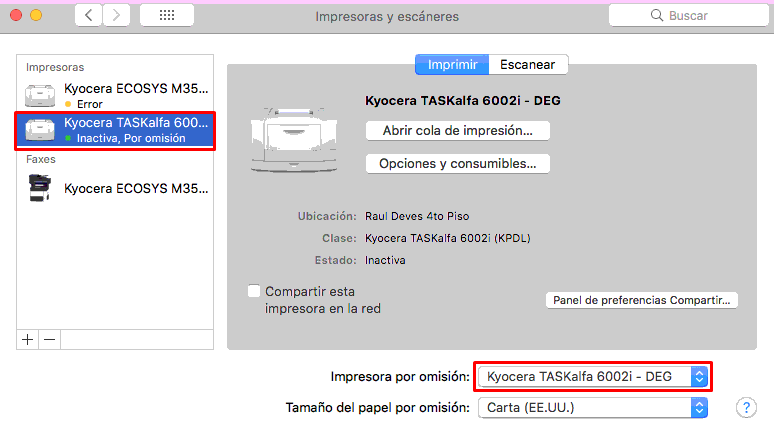Click the 'Impresoras y escáneres' window title

387,17
